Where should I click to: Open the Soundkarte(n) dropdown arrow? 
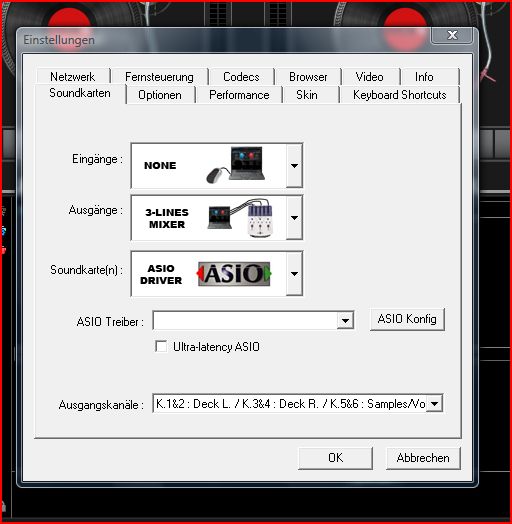pos(294,274)
